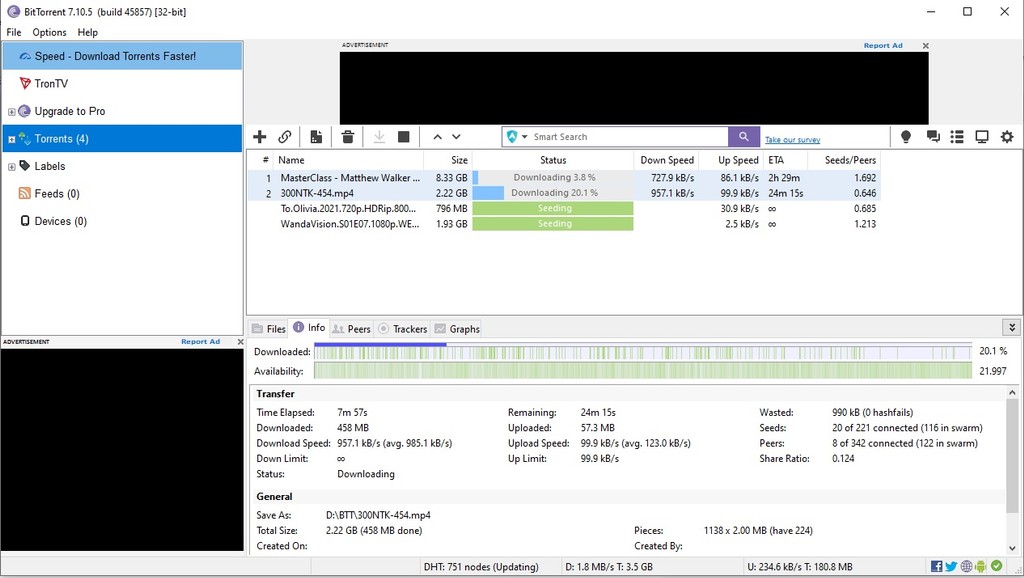The image size is (1024, 578).
Task: Click the purple search magnifier button
Action: [x=744, y=136]
